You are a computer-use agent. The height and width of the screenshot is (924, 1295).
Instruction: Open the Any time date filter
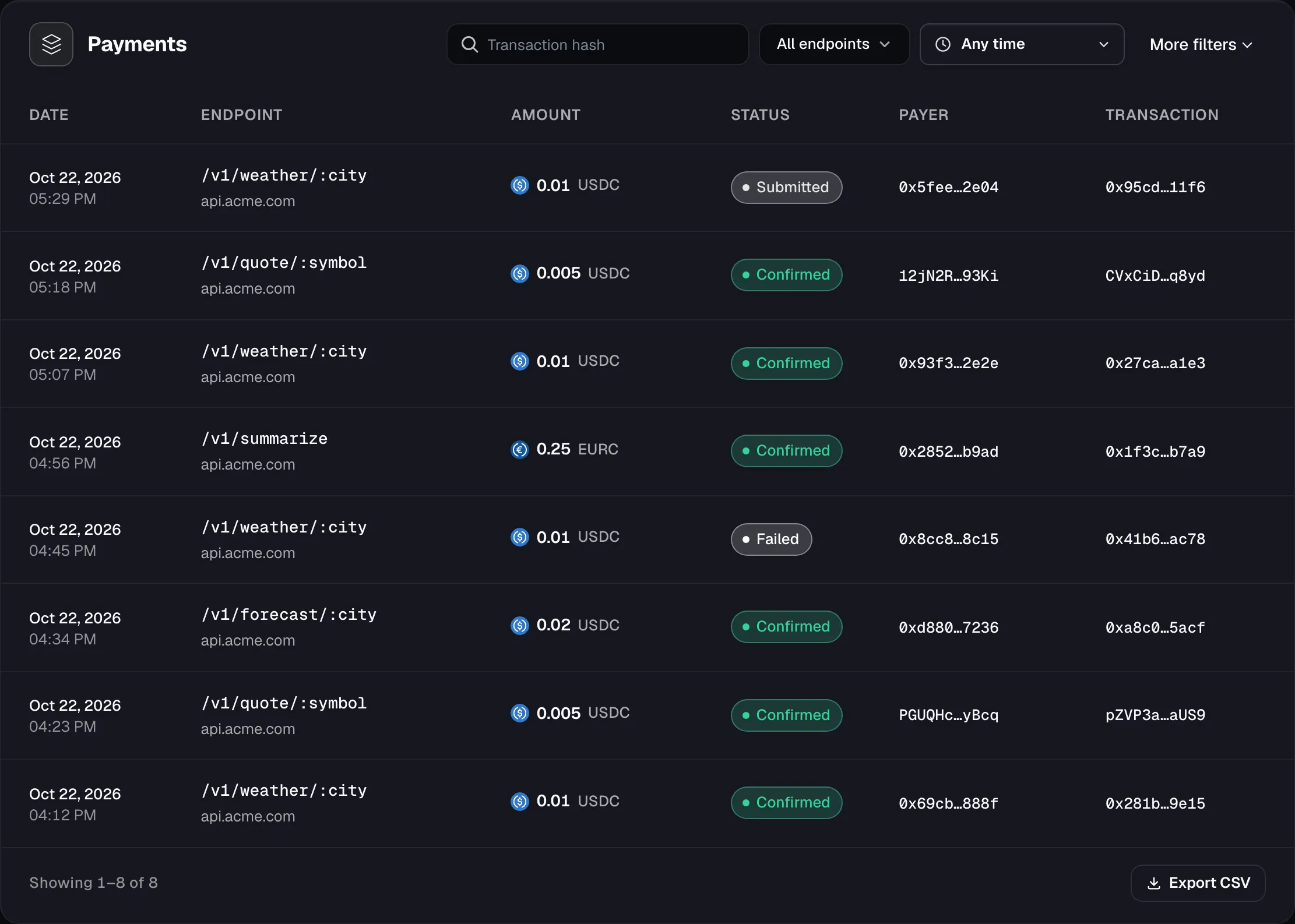1022,44
